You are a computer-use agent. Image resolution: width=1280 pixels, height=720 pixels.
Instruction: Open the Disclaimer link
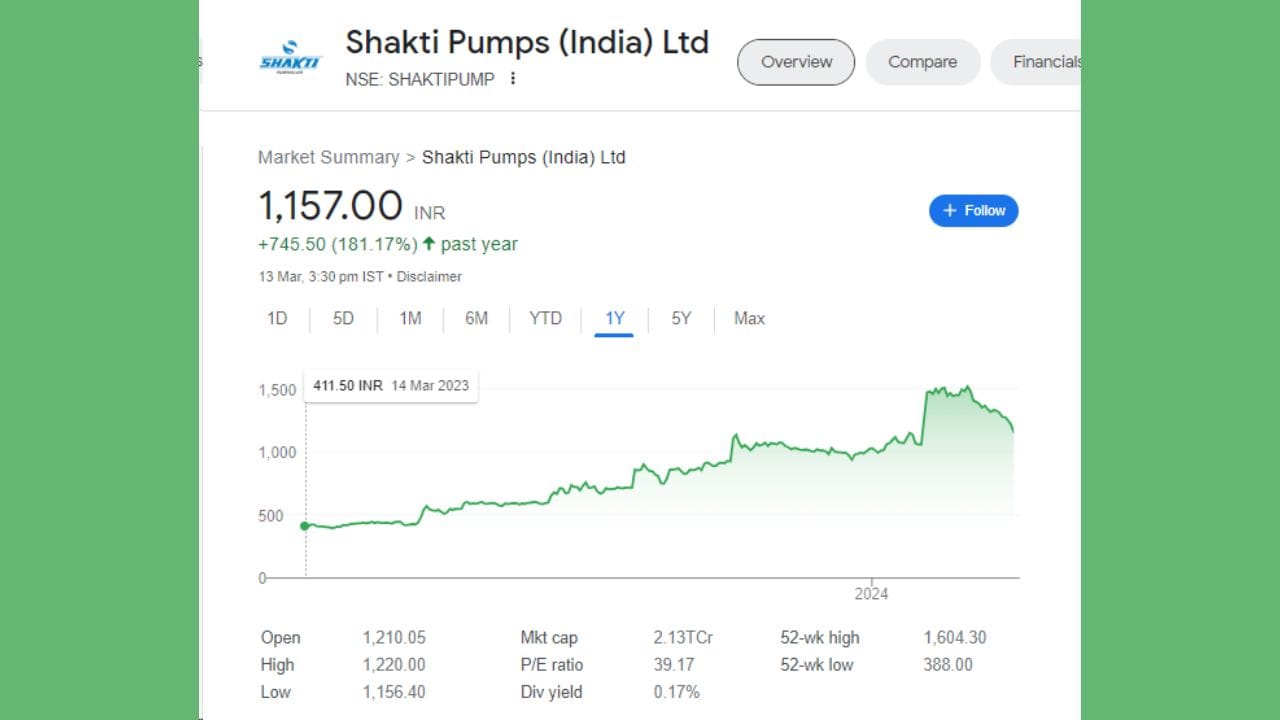pos(429,276)
